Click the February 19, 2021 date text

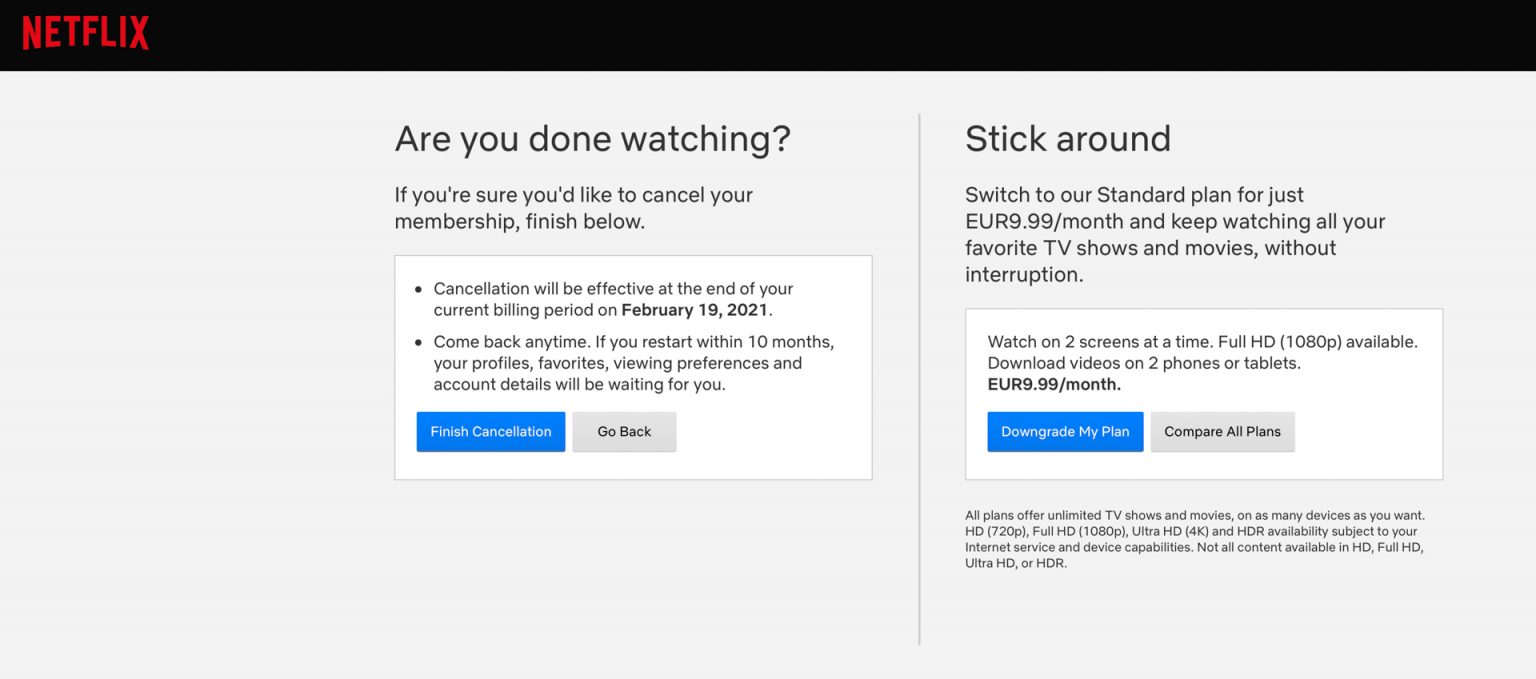(695, 310)
